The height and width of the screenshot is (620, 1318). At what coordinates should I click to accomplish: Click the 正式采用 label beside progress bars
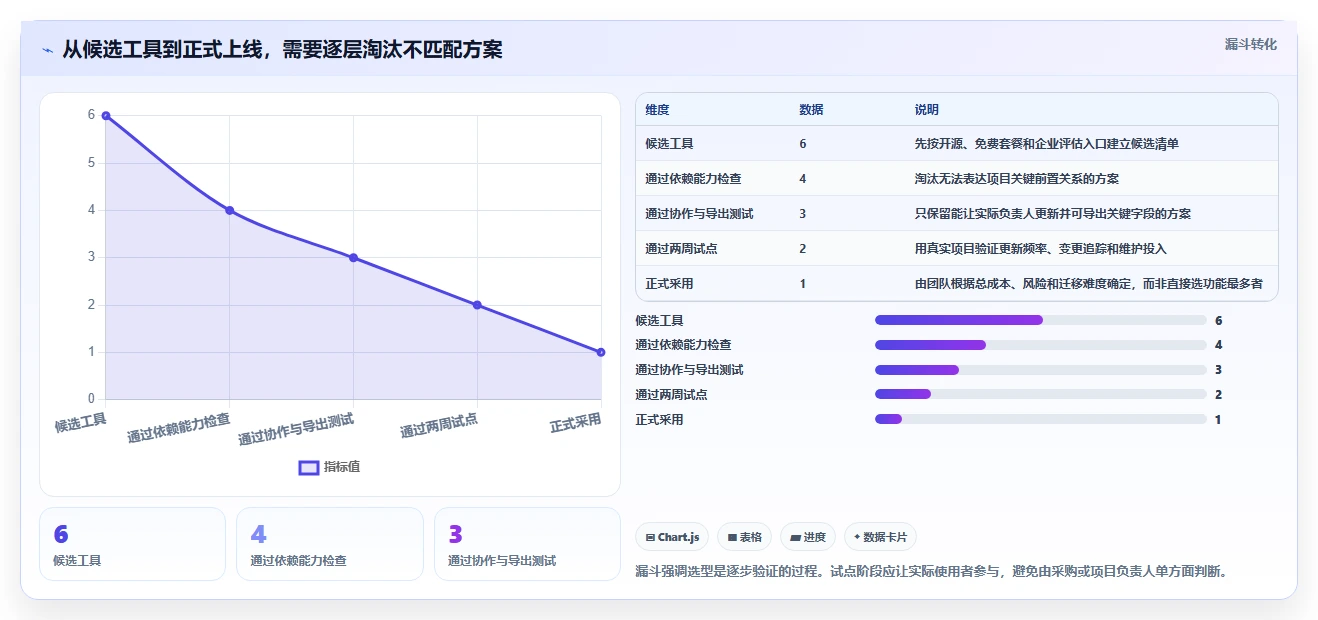click(660, 420)
